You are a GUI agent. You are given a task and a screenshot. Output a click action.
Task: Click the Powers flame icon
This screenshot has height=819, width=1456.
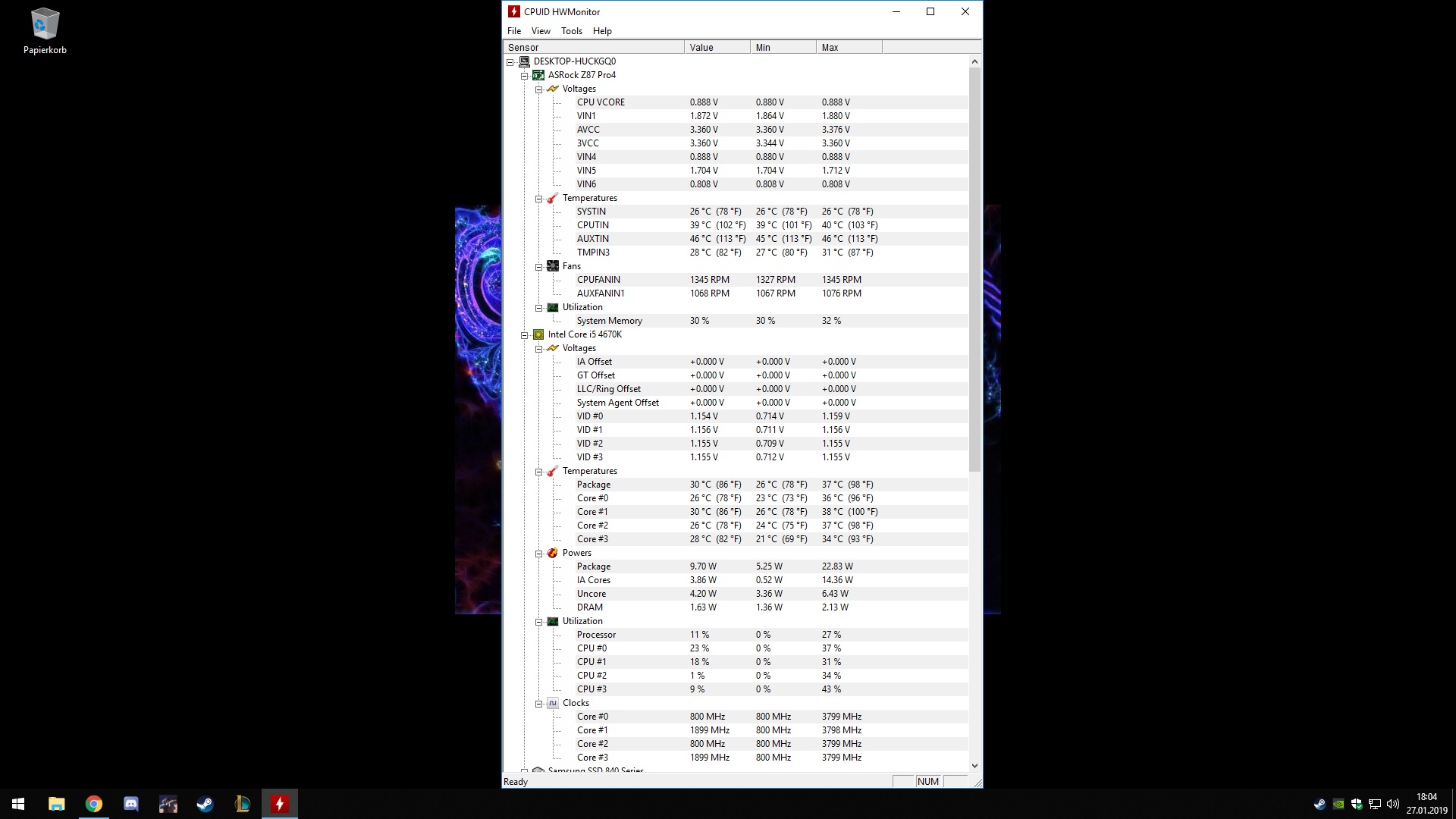[553, 553]
